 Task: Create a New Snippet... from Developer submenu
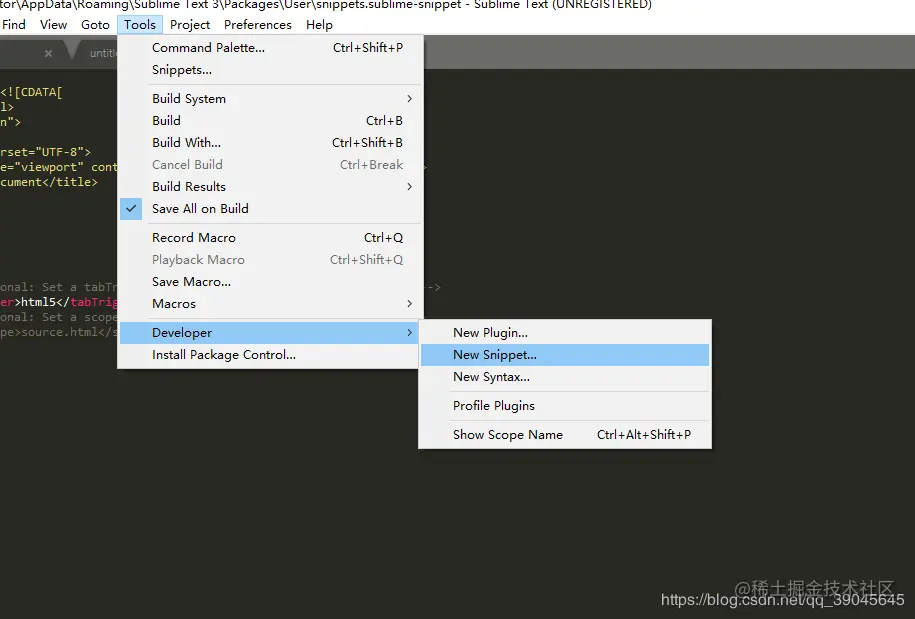[x=565, y=355]
